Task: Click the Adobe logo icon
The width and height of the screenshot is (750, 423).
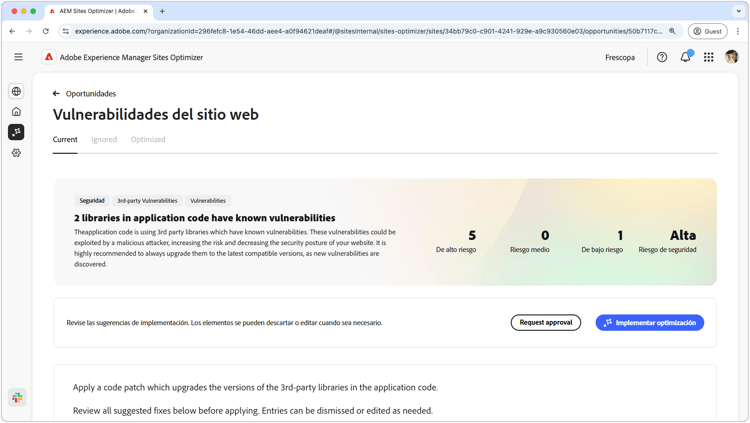Action: coord(49,57)
